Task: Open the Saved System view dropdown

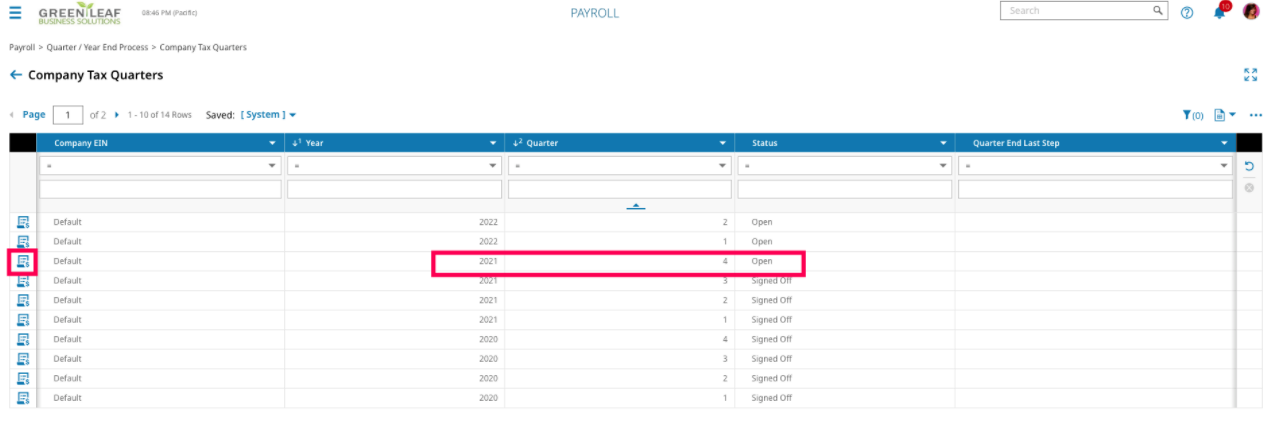Action: pyautogui.click(x=268, y=115)
